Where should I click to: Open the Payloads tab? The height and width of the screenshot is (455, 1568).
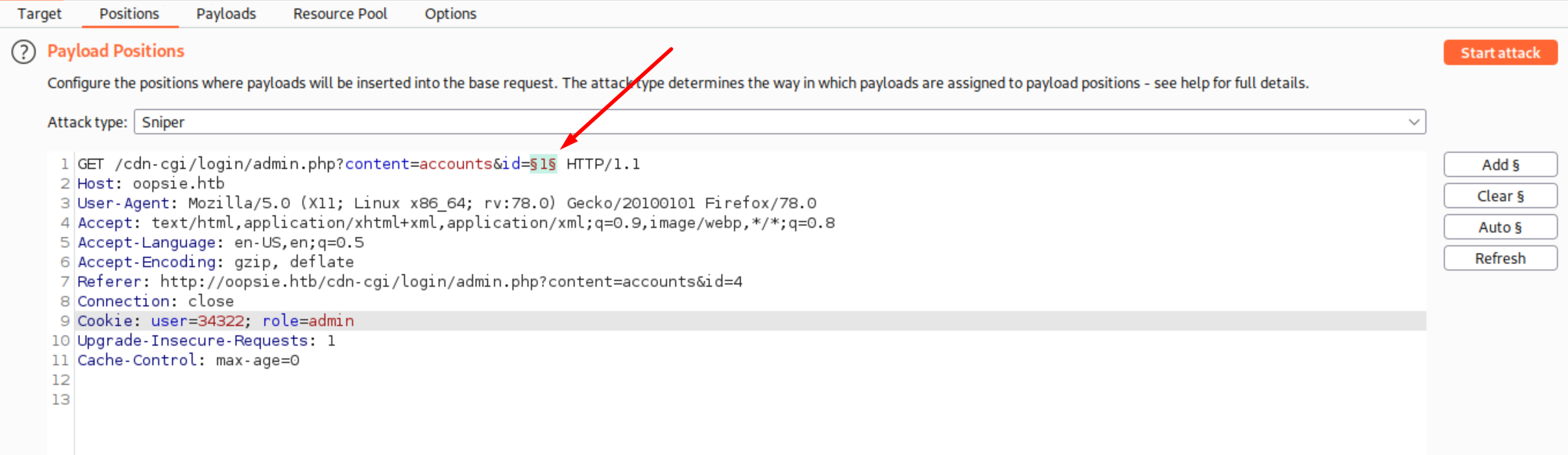click(x=225, y=14)
